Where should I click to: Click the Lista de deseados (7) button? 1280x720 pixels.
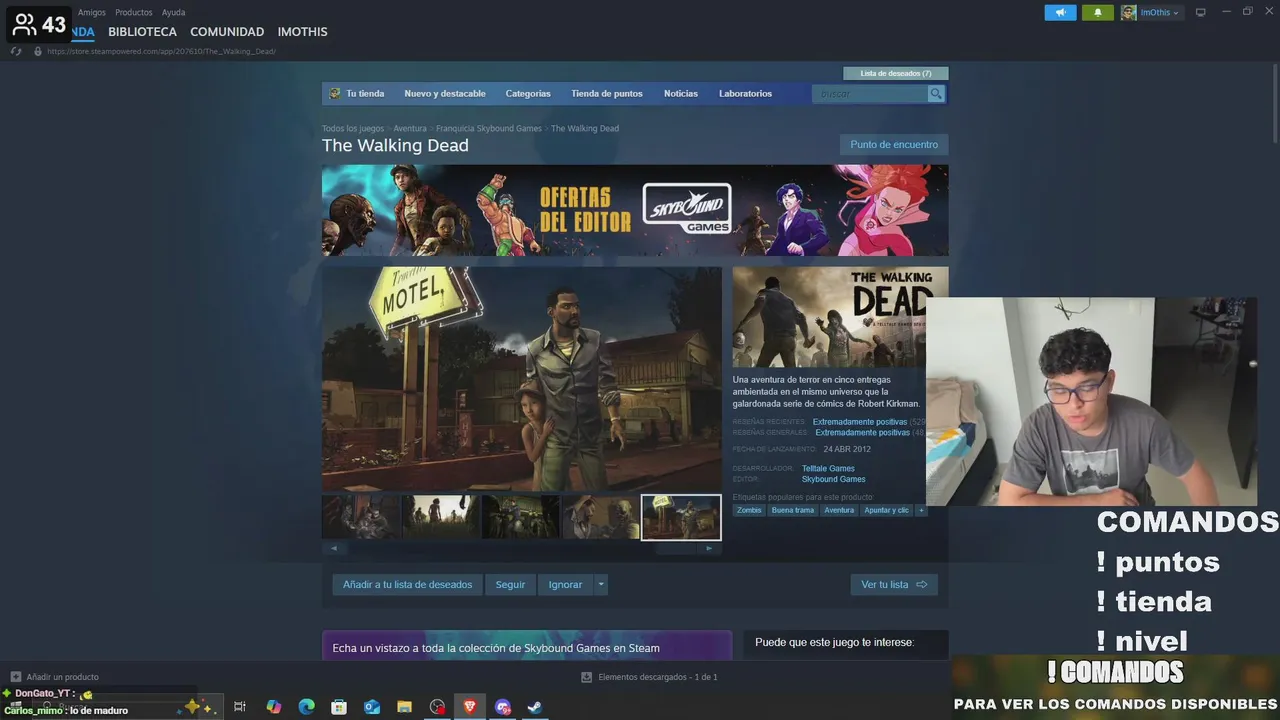click(x=896, y=73)
